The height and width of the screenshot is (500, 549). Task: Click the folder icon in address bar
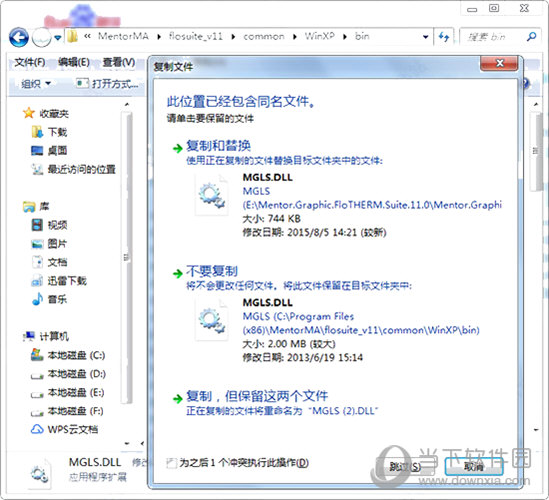(x=72, y=36)
